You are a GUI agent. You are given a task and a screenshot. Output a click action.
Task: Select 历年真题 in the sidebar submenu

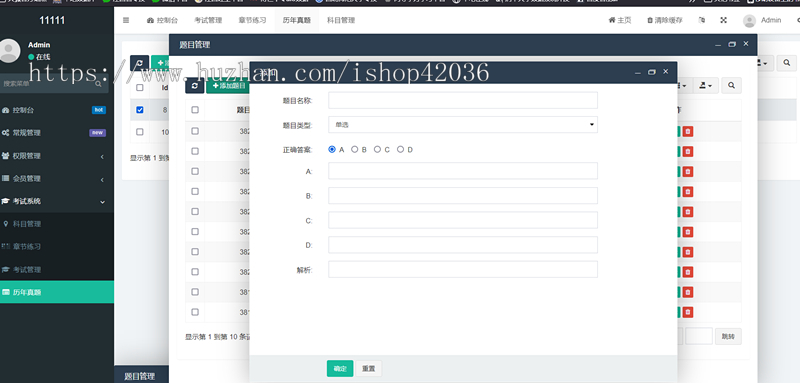[x=57, y=292]
